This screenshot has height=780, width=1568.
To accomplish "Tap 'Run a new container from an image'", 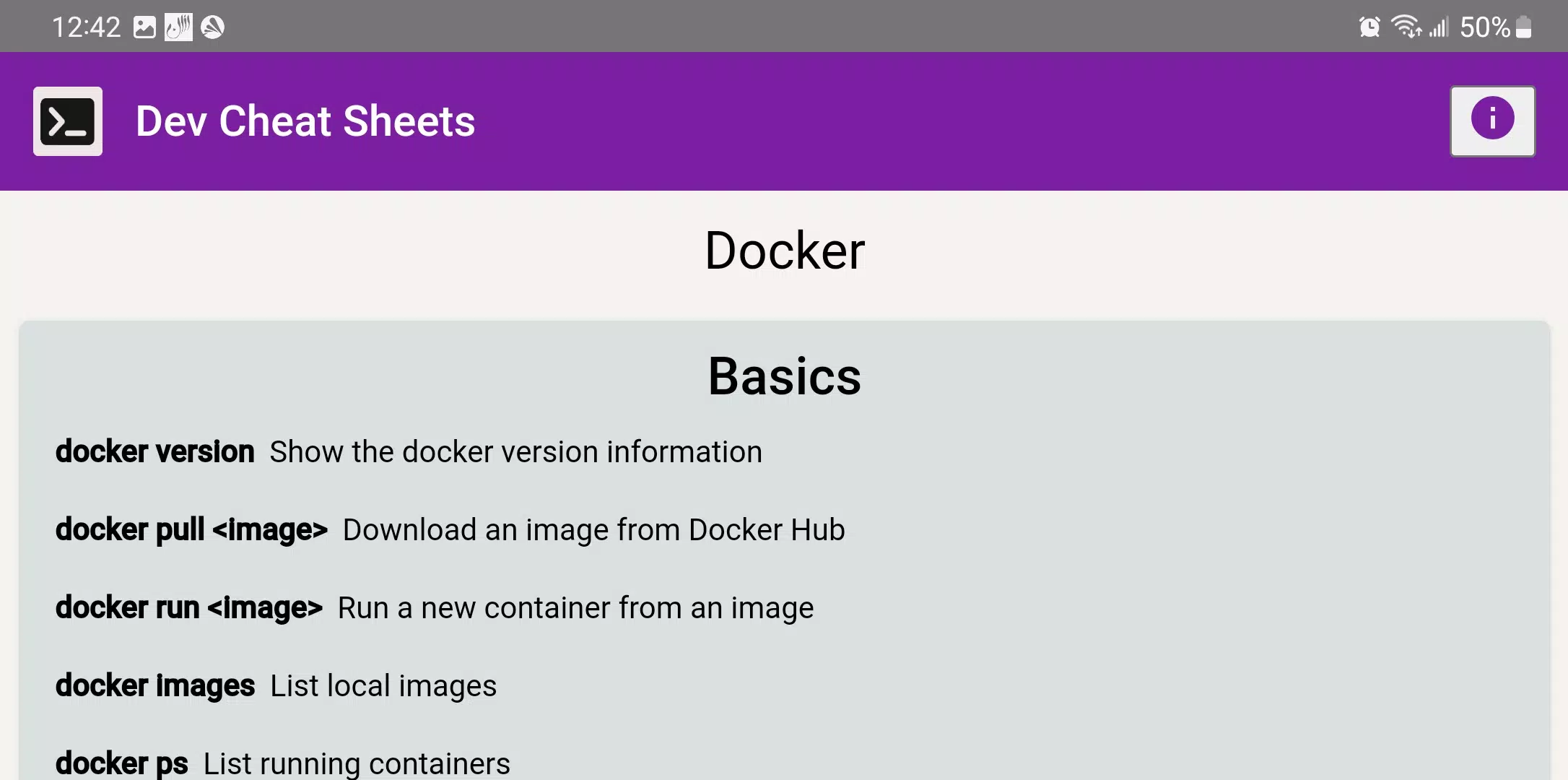I will 576,607.
